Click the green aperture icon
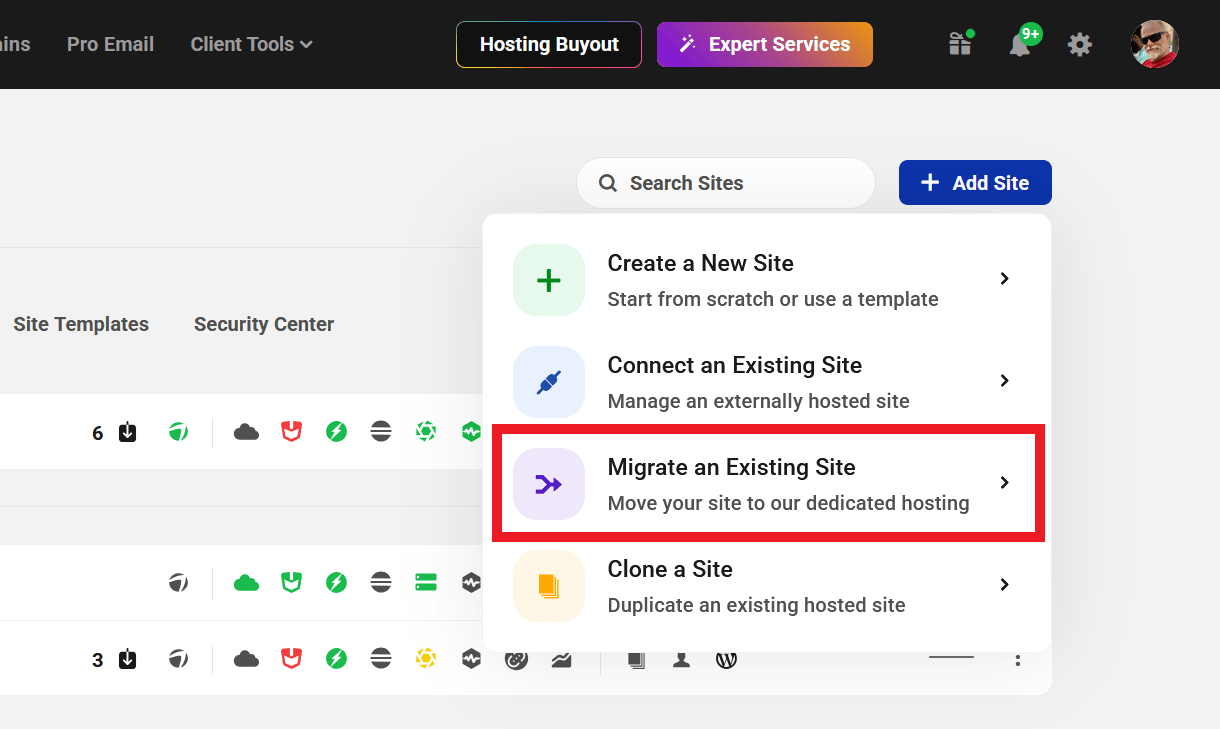The height and width of the screenshot is (729, 1220). click(426, 432)
